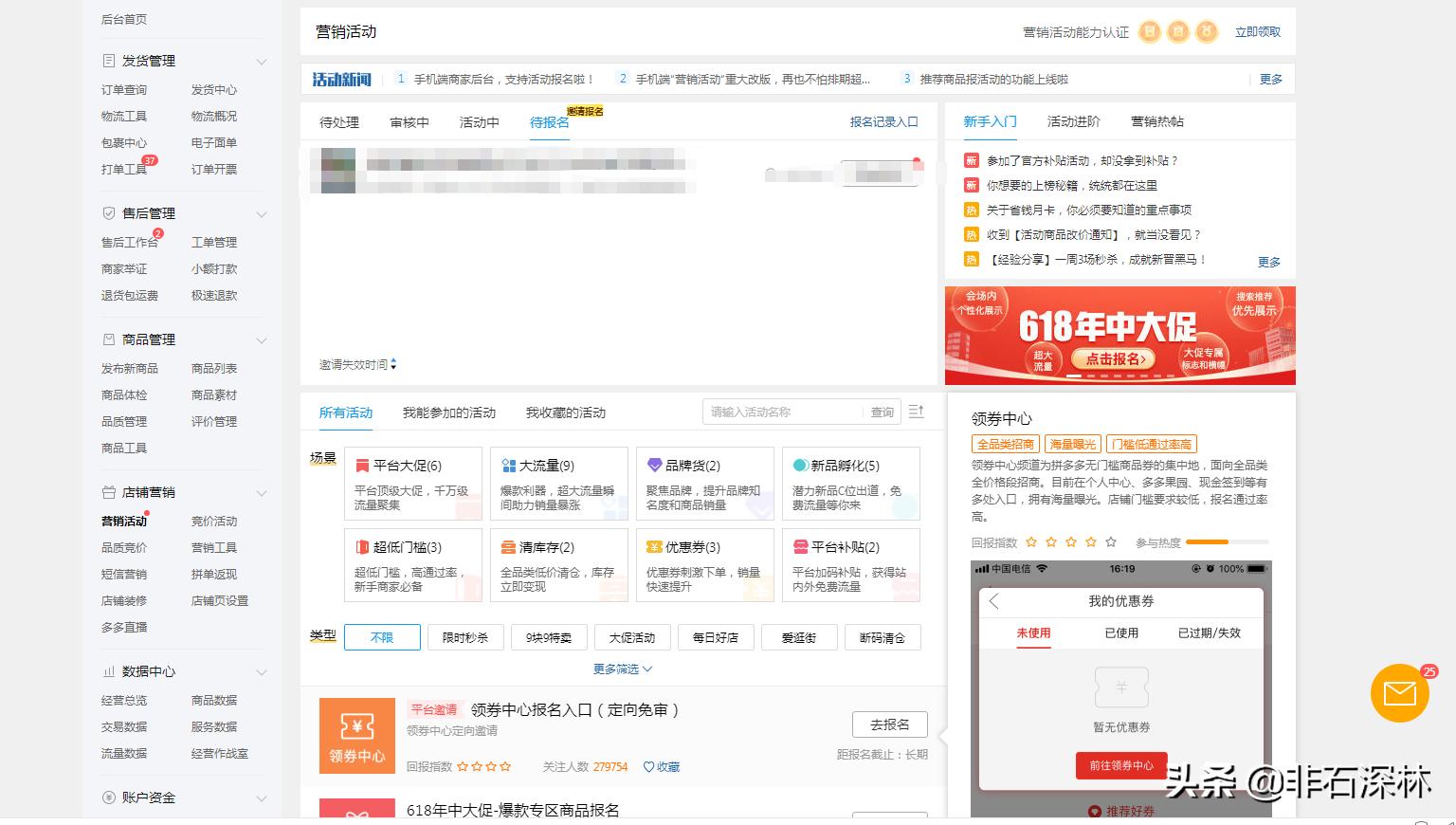This screenshot has height=825, width=1456.
Task: Select the 优惠券 scene icon
Action: pos(654,546)
